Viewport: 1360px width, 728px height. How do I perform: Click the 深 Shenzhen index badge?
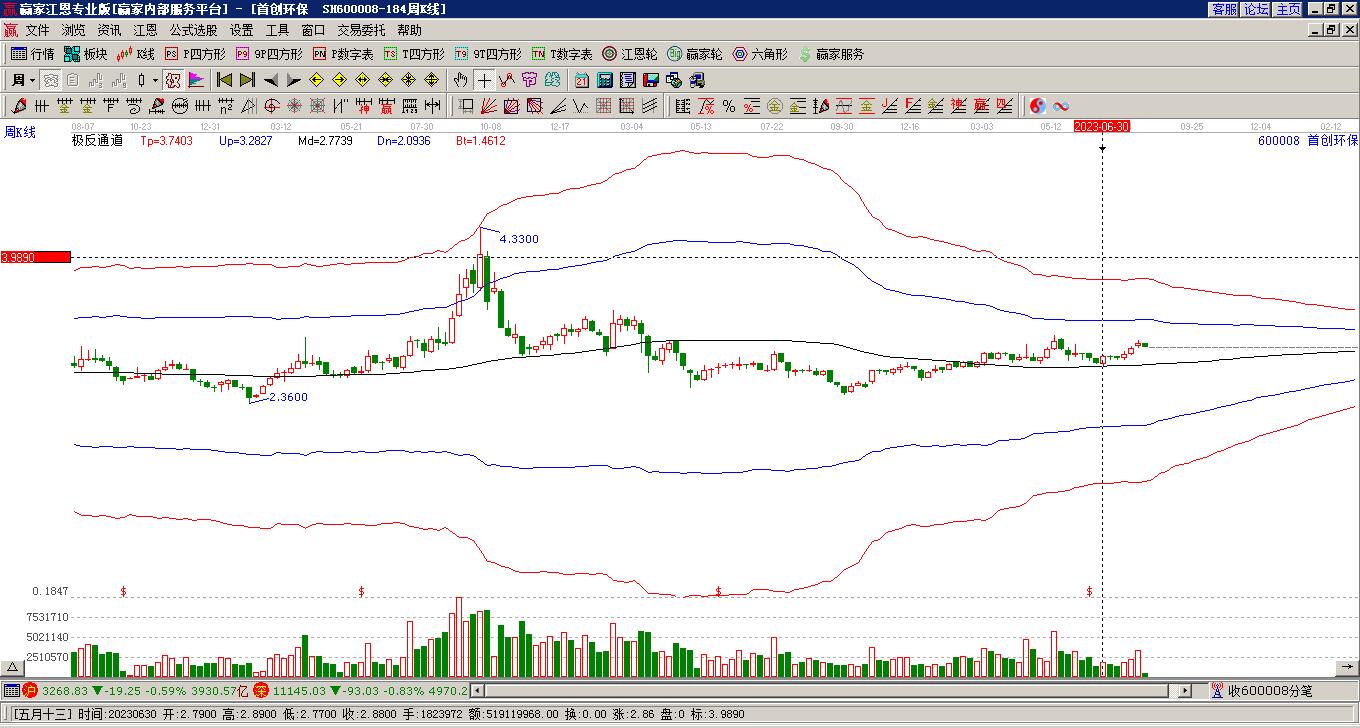[x=261, y=690]
